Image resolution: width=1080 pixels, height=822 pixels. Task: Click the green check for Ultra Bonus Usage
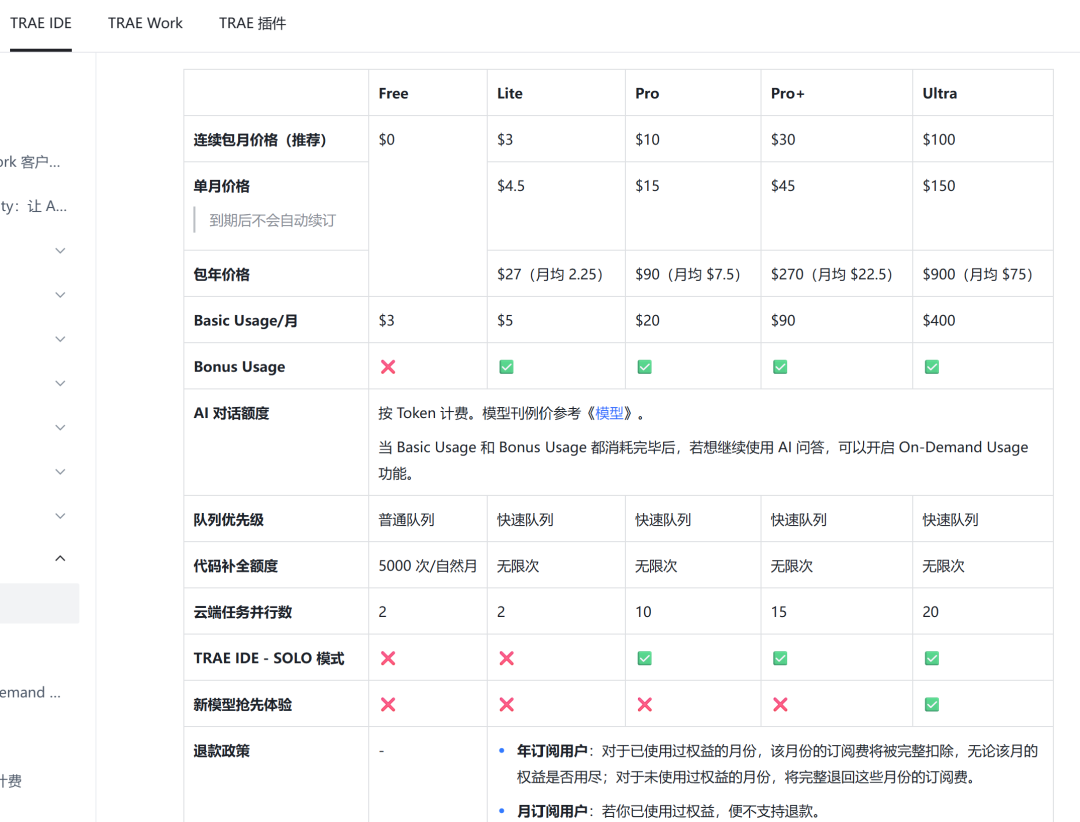(932, 367)
